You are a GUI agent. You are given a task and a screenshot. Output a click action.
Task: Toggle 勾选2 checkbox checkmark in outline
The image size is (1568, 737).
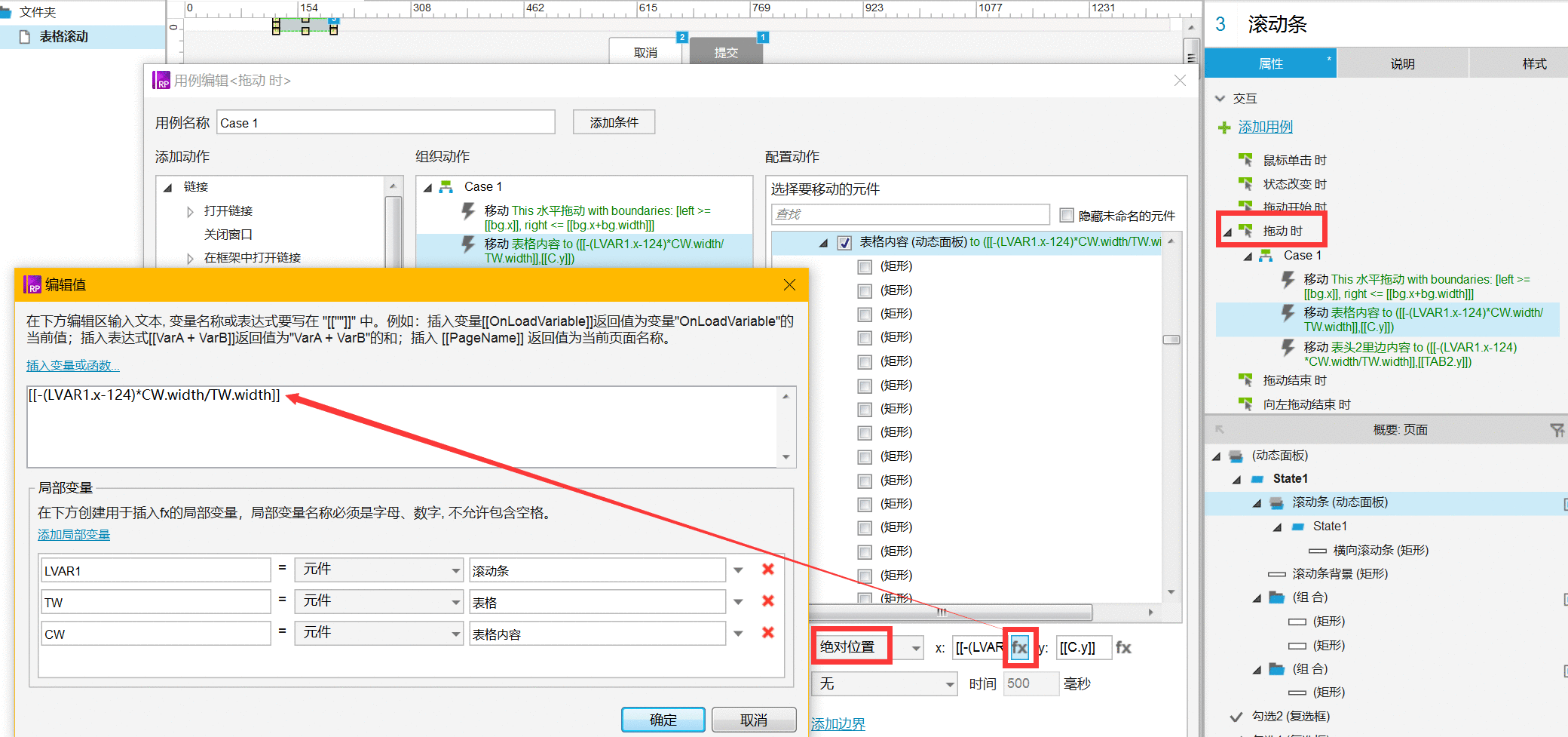click(1236, 717)
